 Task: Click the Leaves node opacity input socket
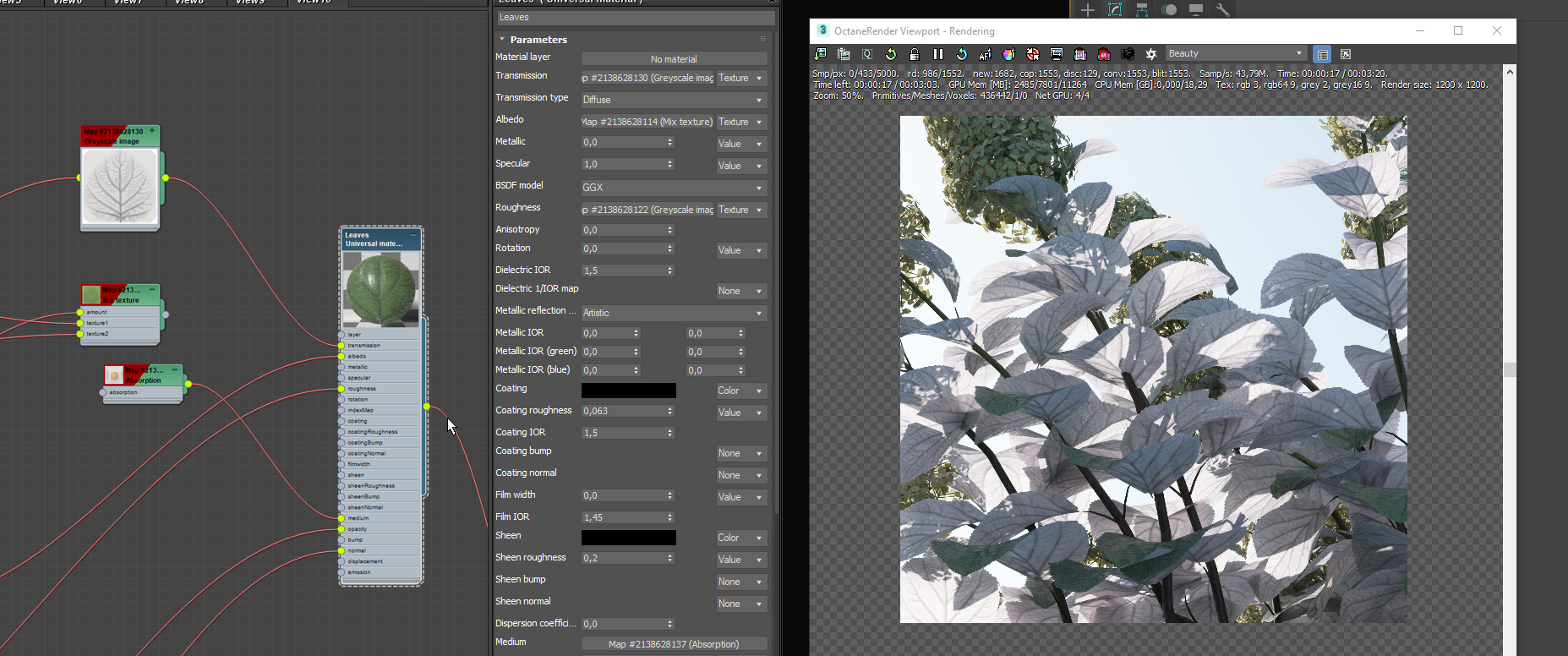click(x=341, y=529)
